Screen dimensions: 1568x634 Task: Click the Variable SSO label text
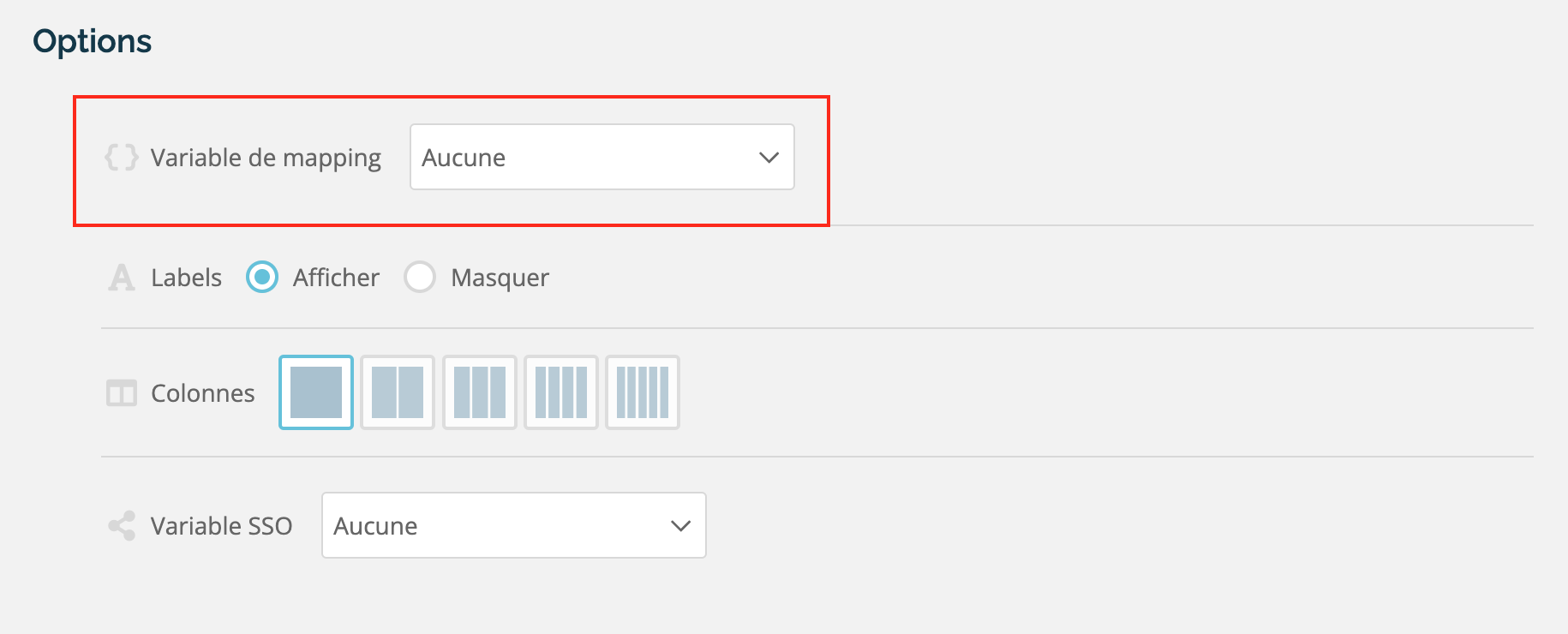pos(222,526)
